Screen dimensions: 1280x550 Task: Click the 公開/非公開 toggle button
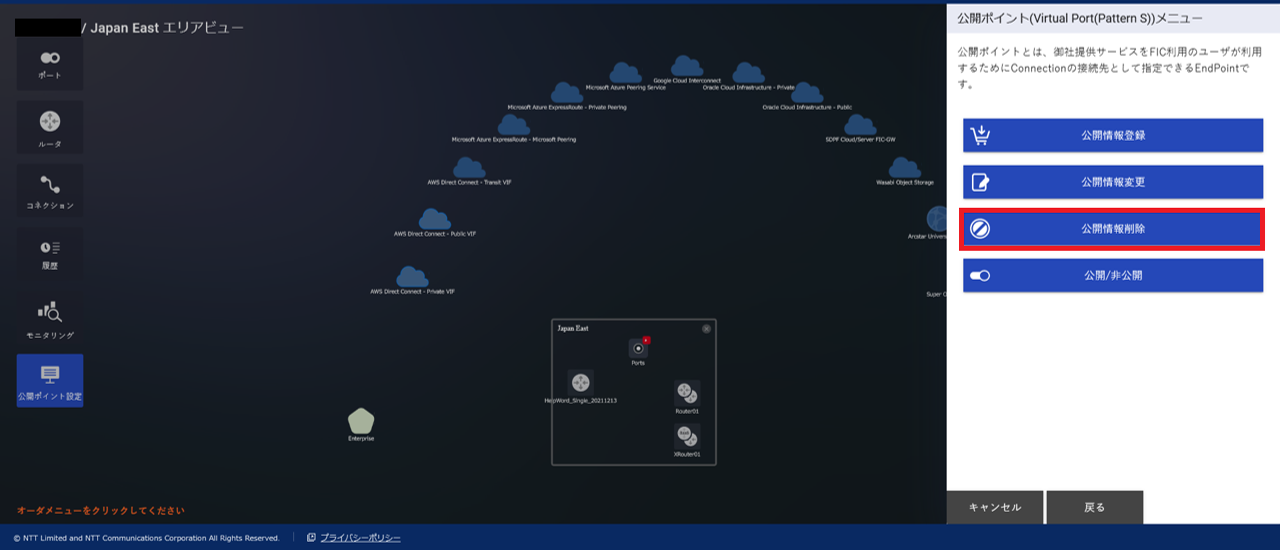coord(1113,275)
